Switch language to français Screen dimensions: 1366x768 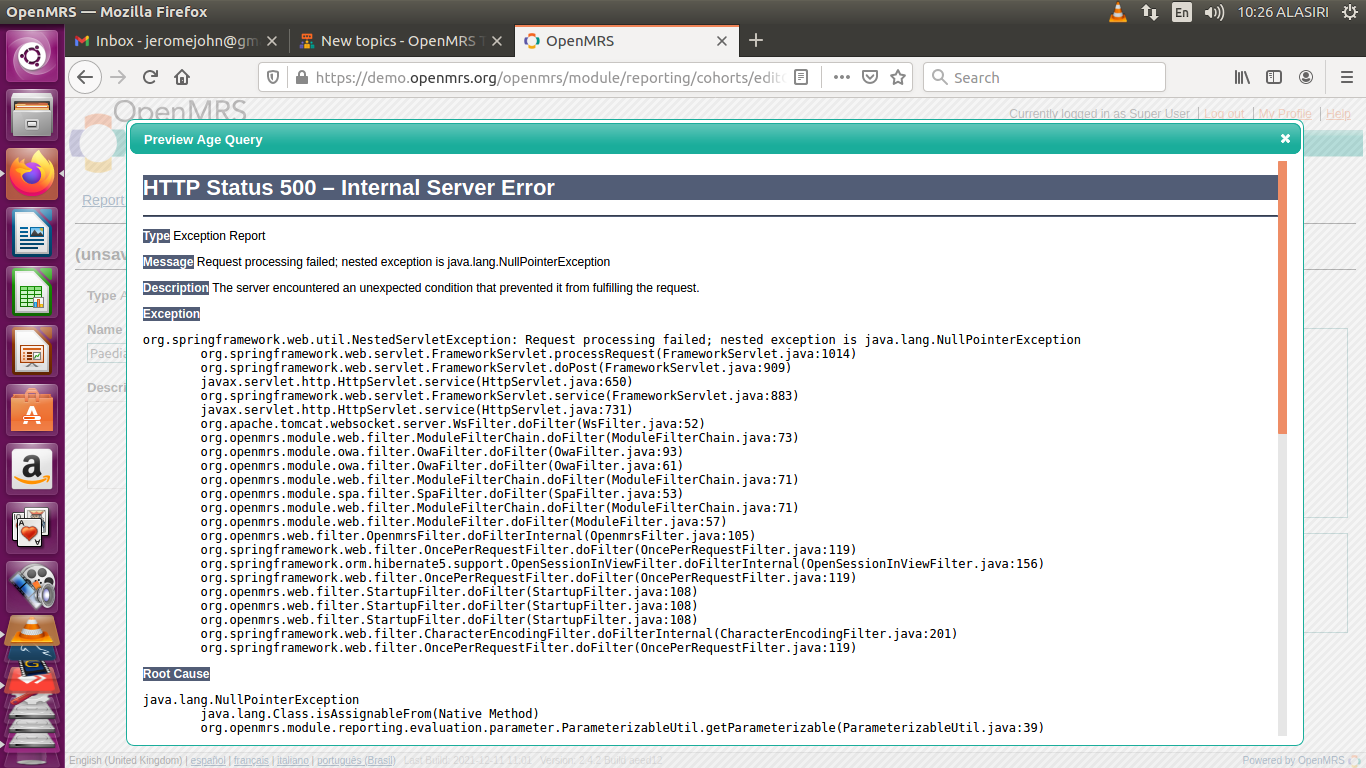point(251,760)
